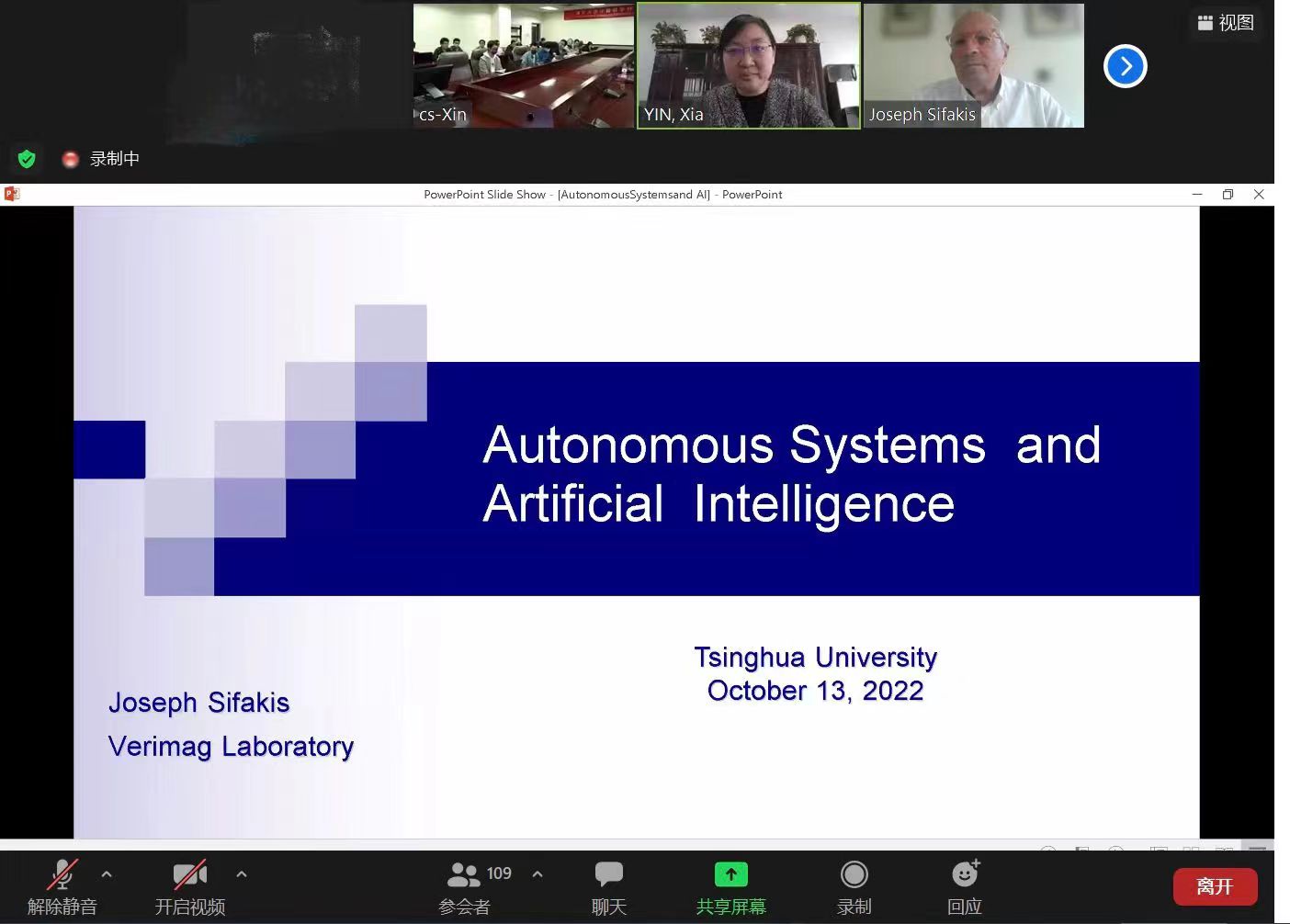This screenshot has height=924, width=1290.
Task: Open the 视图 view menu
Action: [x=1226, y=23]
